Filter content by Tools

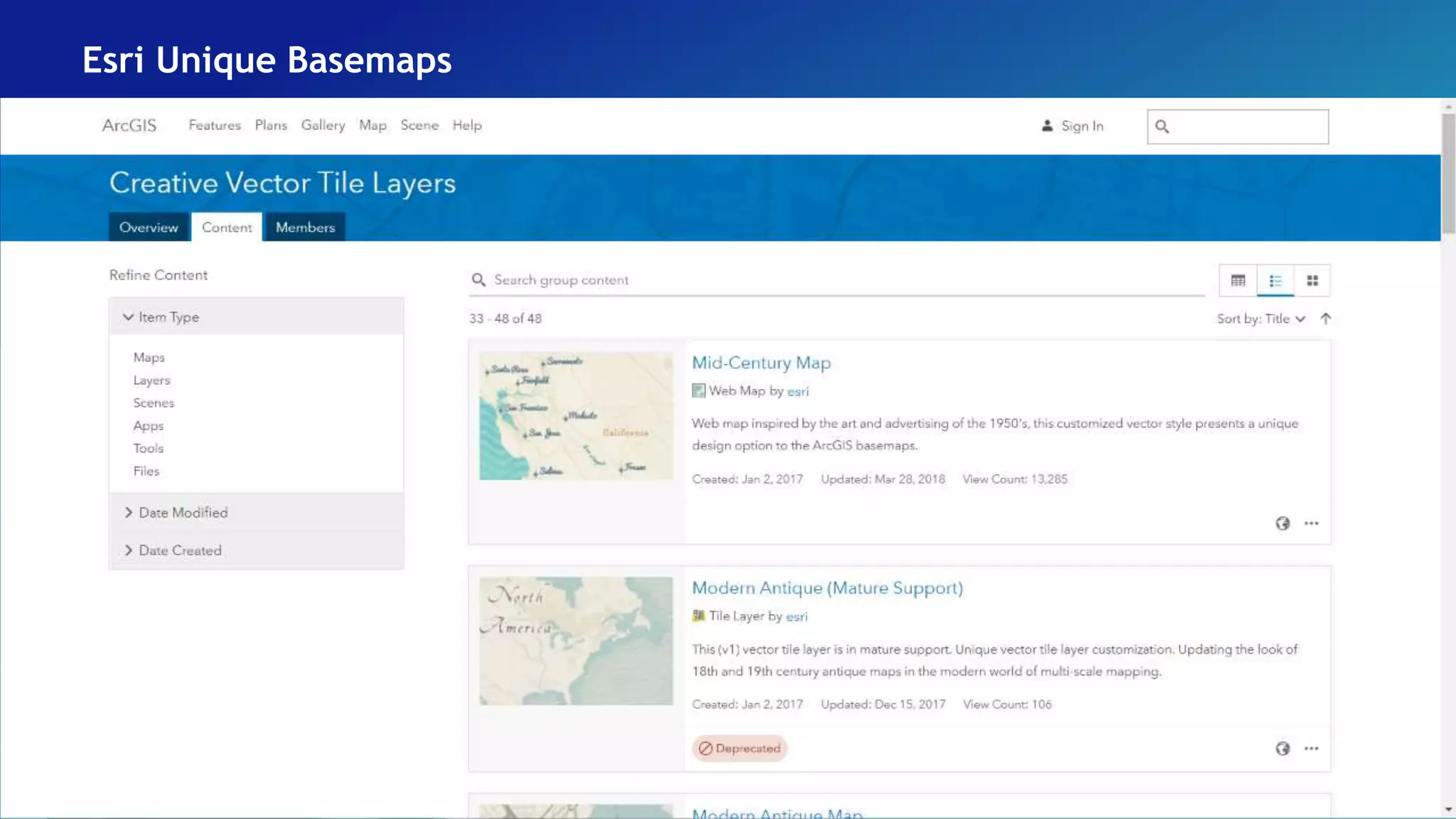pyautogui.click(x=148, y=449)
